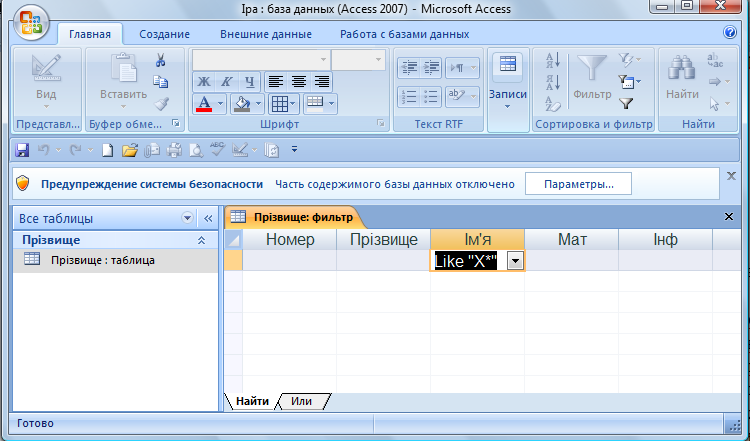The width and height of the screenshot is (750, 441).
Task: Click the fill color bucket swatch
Action: [243, 104]
